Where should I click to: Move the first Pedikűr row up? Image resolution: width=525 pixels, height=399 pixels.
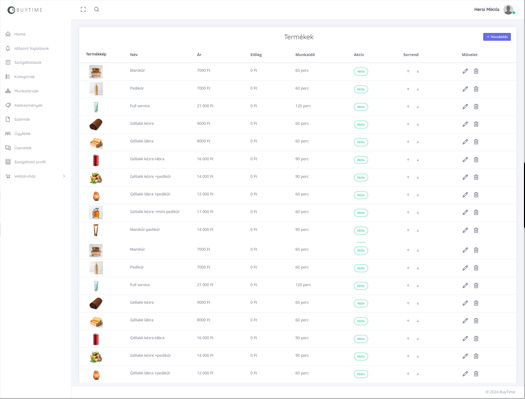[408, 89]
